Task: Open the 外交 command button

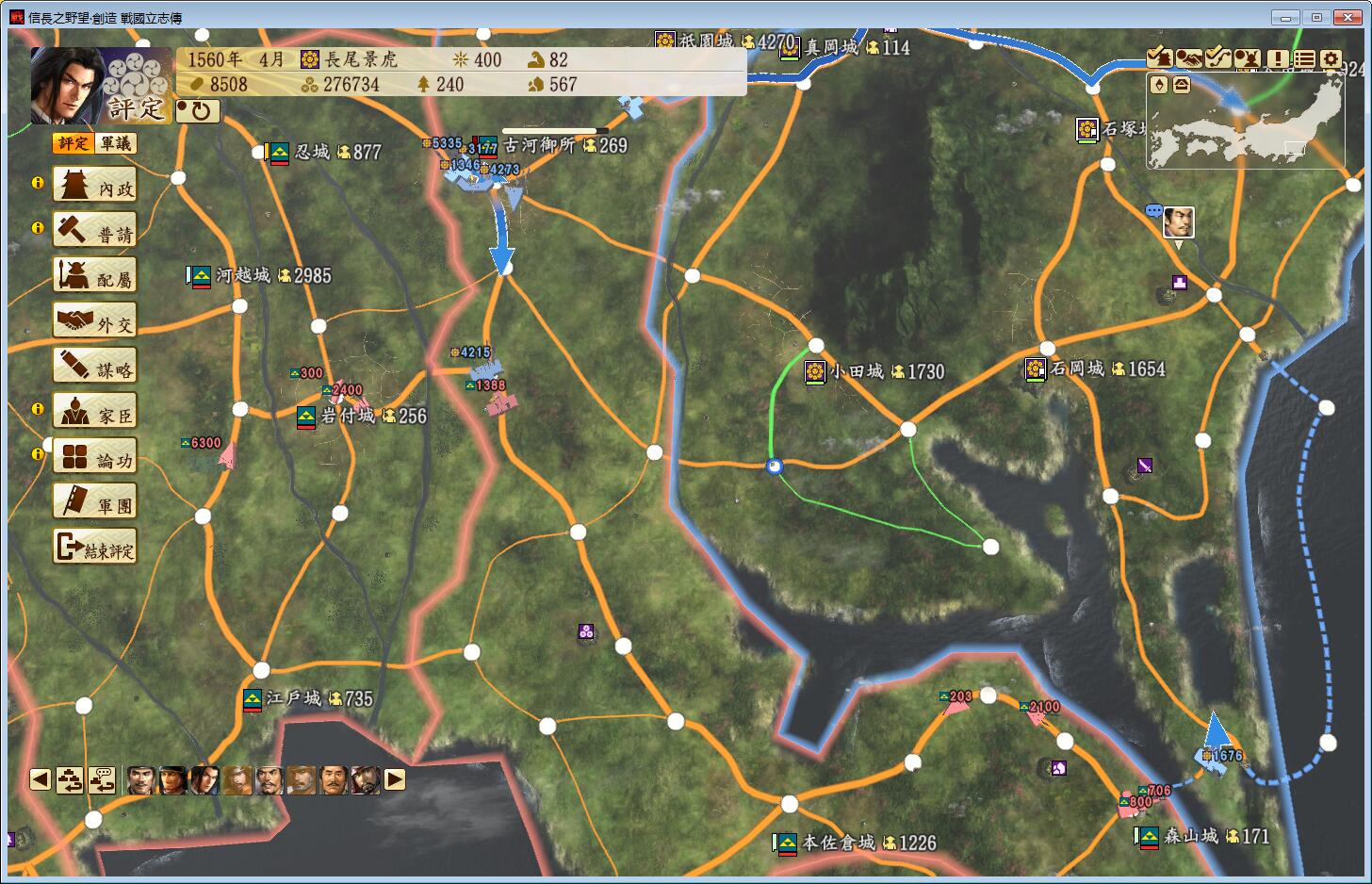Action: 95,322
